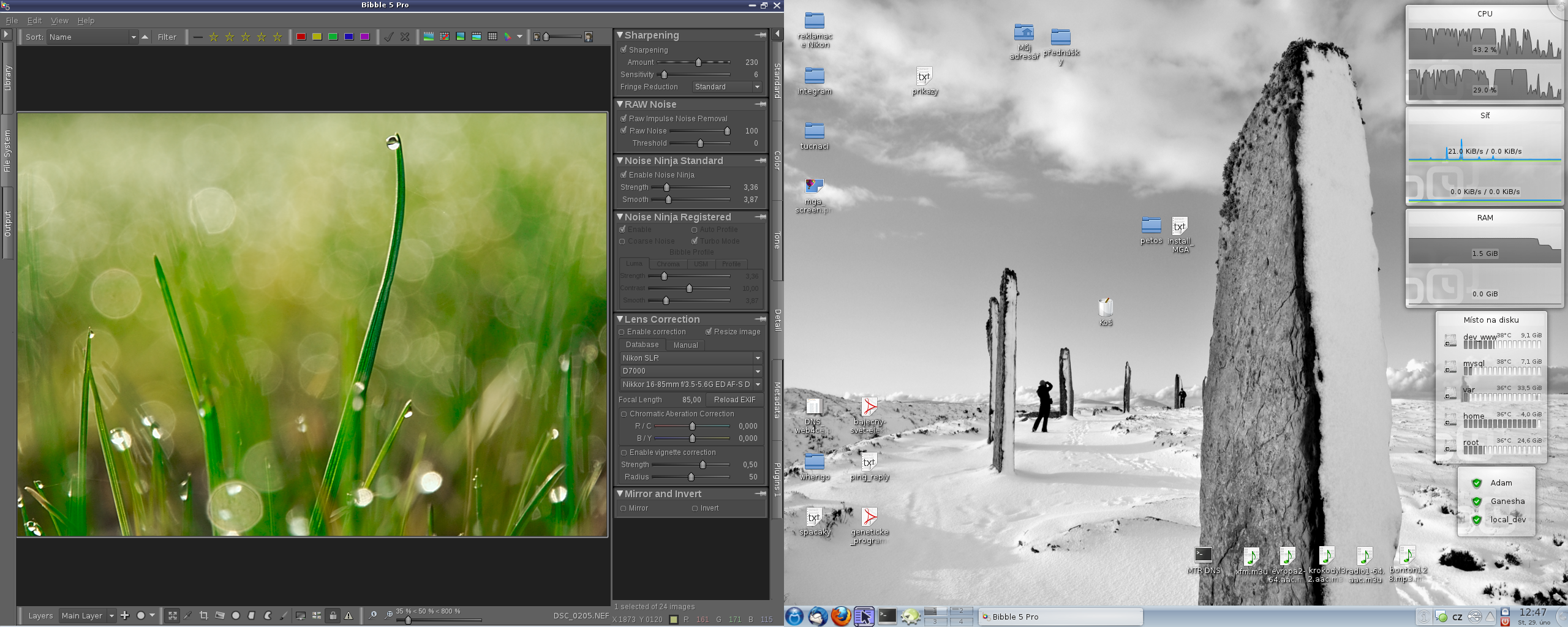Switch to the Manual lens tab
Image resolution: width=1568 pixels, height=627 pixels.
pyautogui.click(x=685, y=345)
